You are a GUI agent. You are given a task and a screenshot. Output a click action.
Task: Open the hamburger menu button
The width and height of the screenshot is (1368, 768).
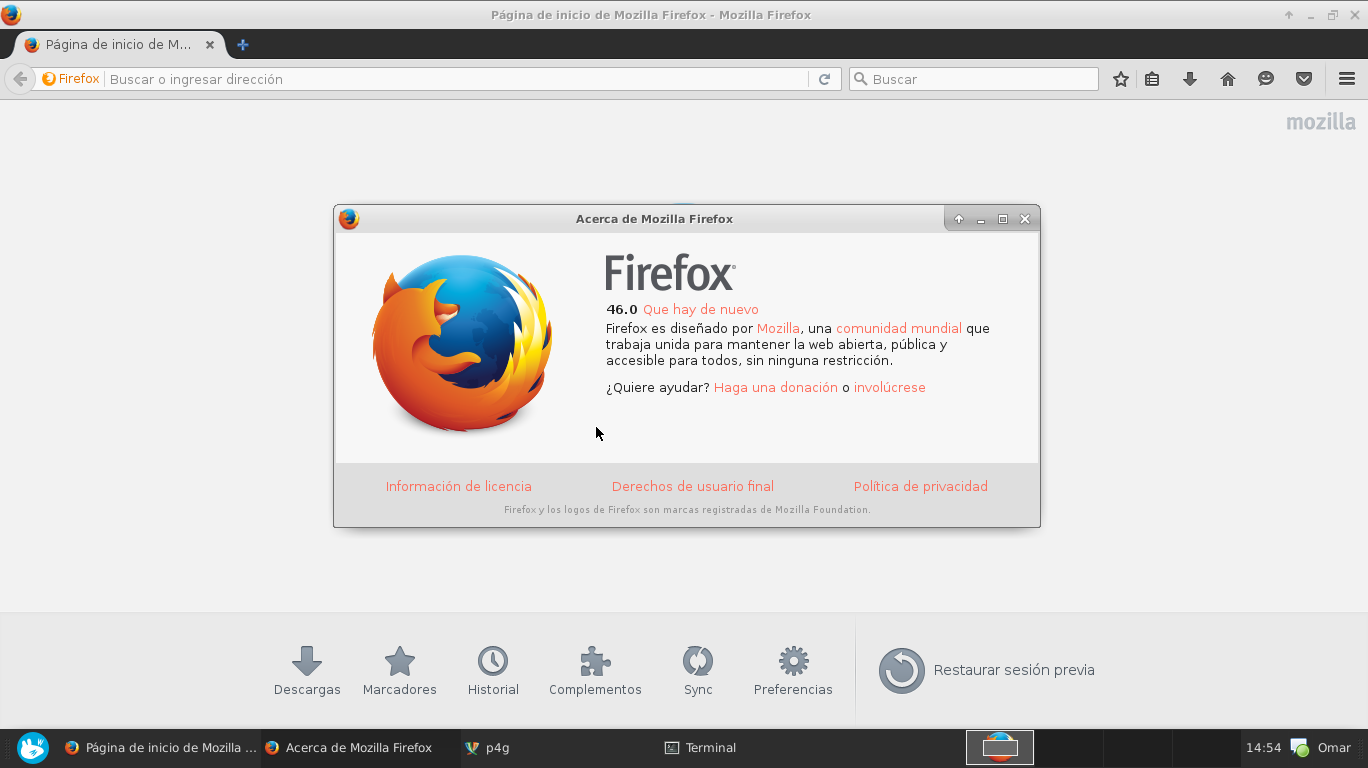pos(1347,79)
